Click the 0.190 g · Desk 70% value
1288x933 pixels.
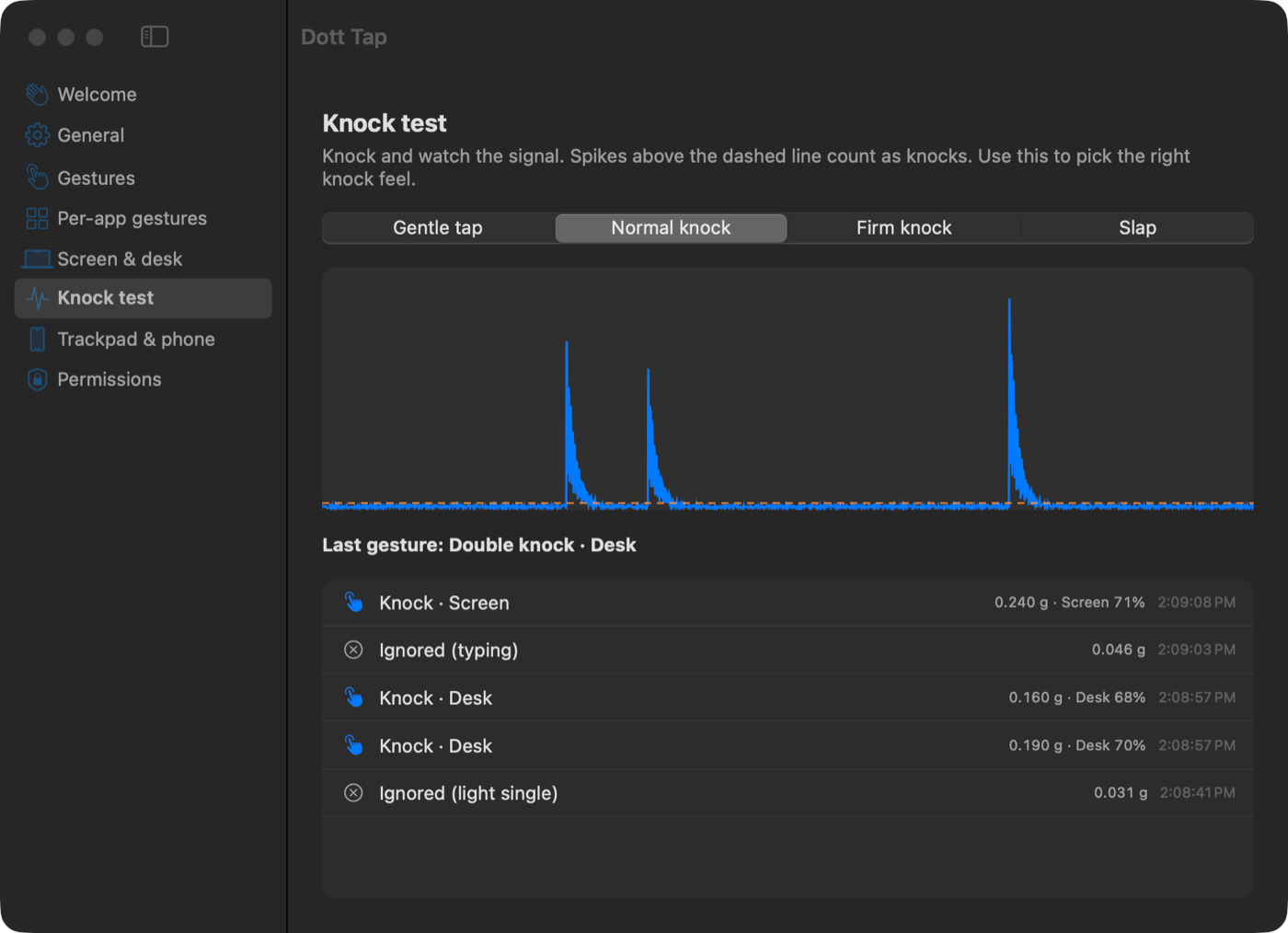click(x=1076, y=745)
